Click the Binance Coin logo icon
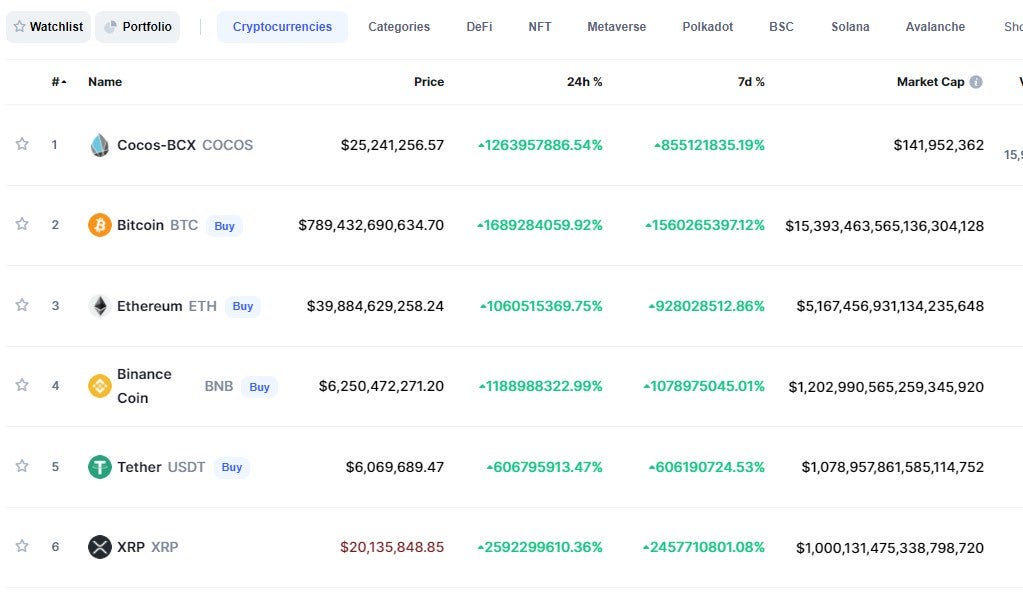 click(100, 386)
